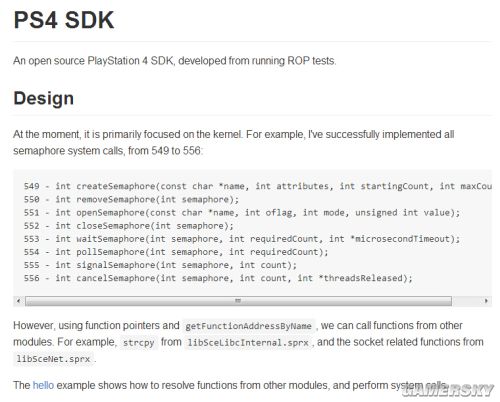
Task: Click the libSceNet.sprx inline code
Action: click(x=53, y=359)
